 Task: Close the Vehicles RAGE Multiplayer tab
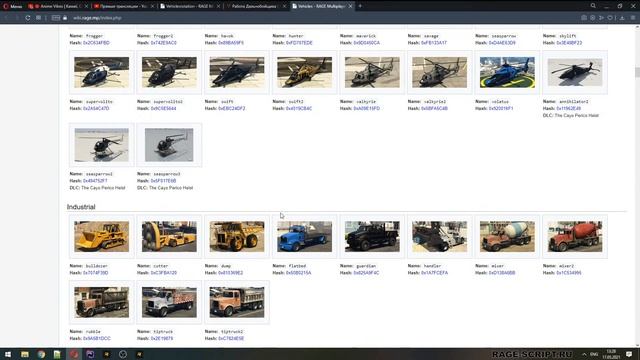(x=350, y=6)
